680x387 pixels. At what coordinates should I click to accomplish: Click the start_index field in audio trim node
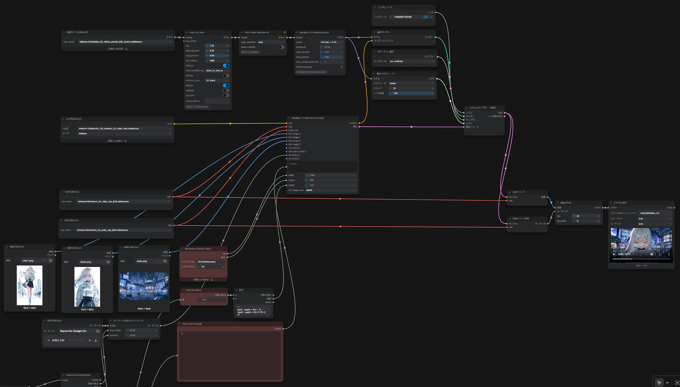(142, 330)
